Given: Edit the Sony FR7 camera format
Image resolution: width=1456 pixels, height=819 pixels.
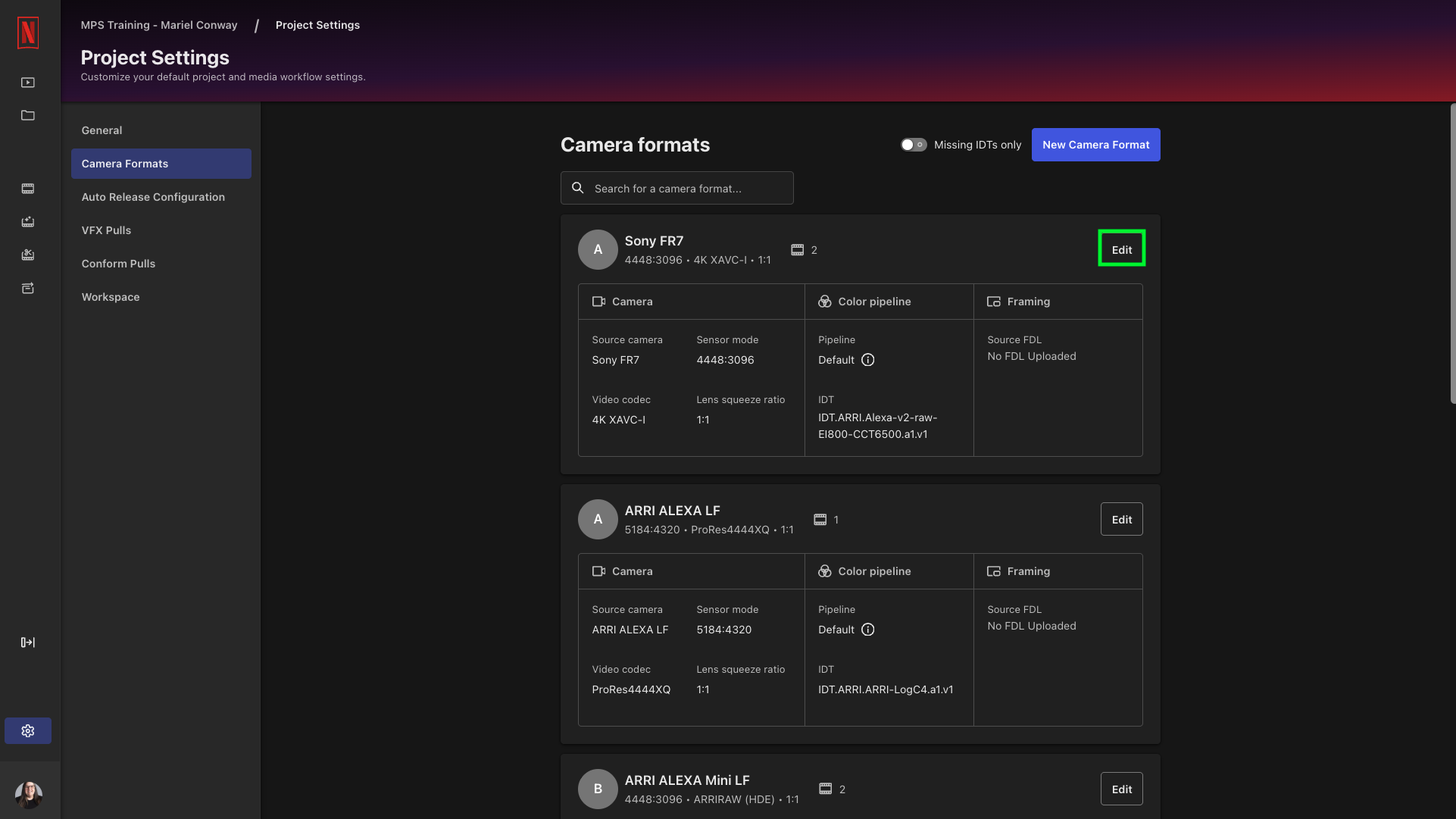Looking at the screenshot, I should [1122, 249].
